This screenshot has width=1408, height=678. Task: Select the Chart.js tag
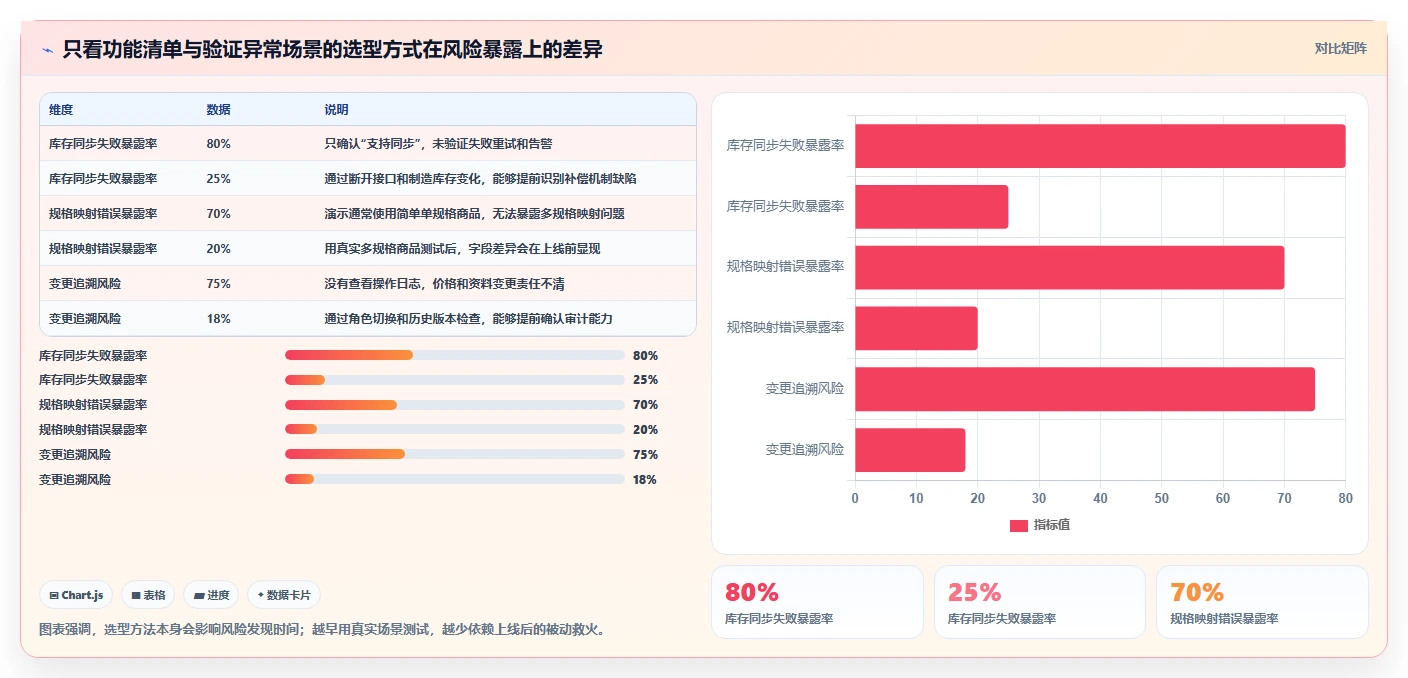pos(77,595)
